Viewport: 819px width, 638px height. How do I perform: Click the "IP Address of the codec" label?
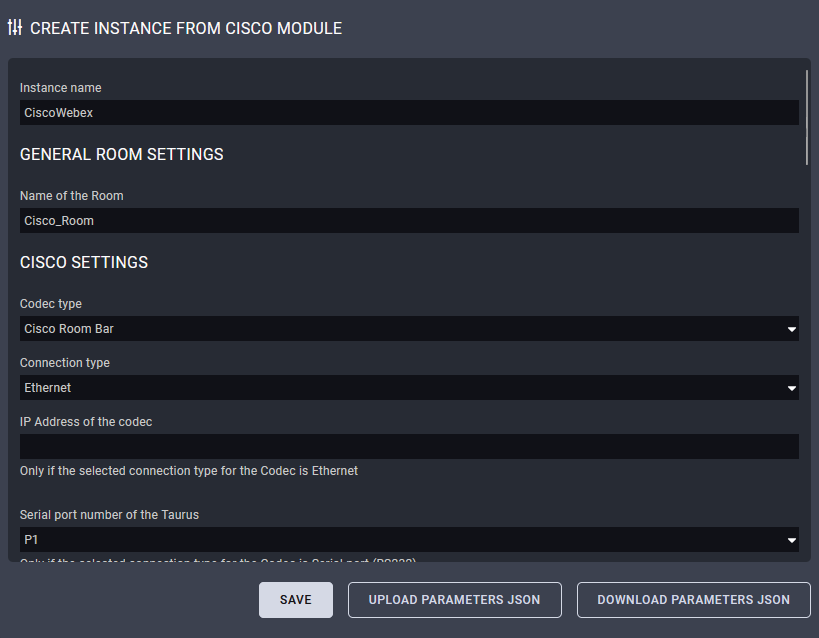[86, 422]
